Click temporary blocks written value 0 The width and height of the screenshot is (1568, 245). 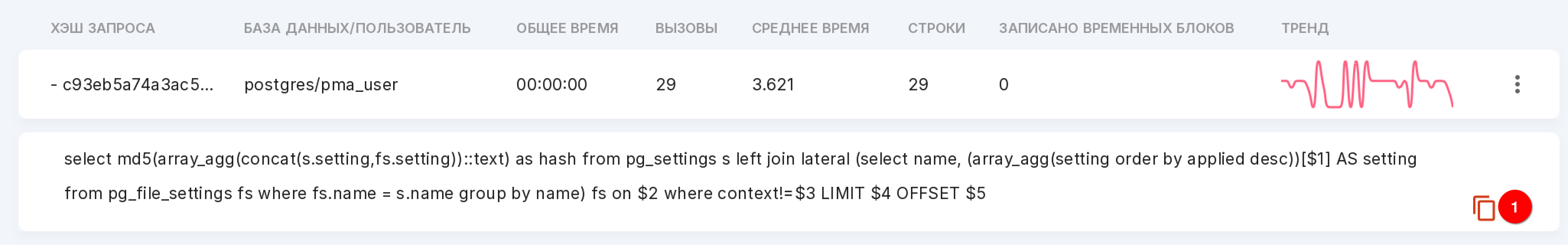click(x=1004, y=84)
